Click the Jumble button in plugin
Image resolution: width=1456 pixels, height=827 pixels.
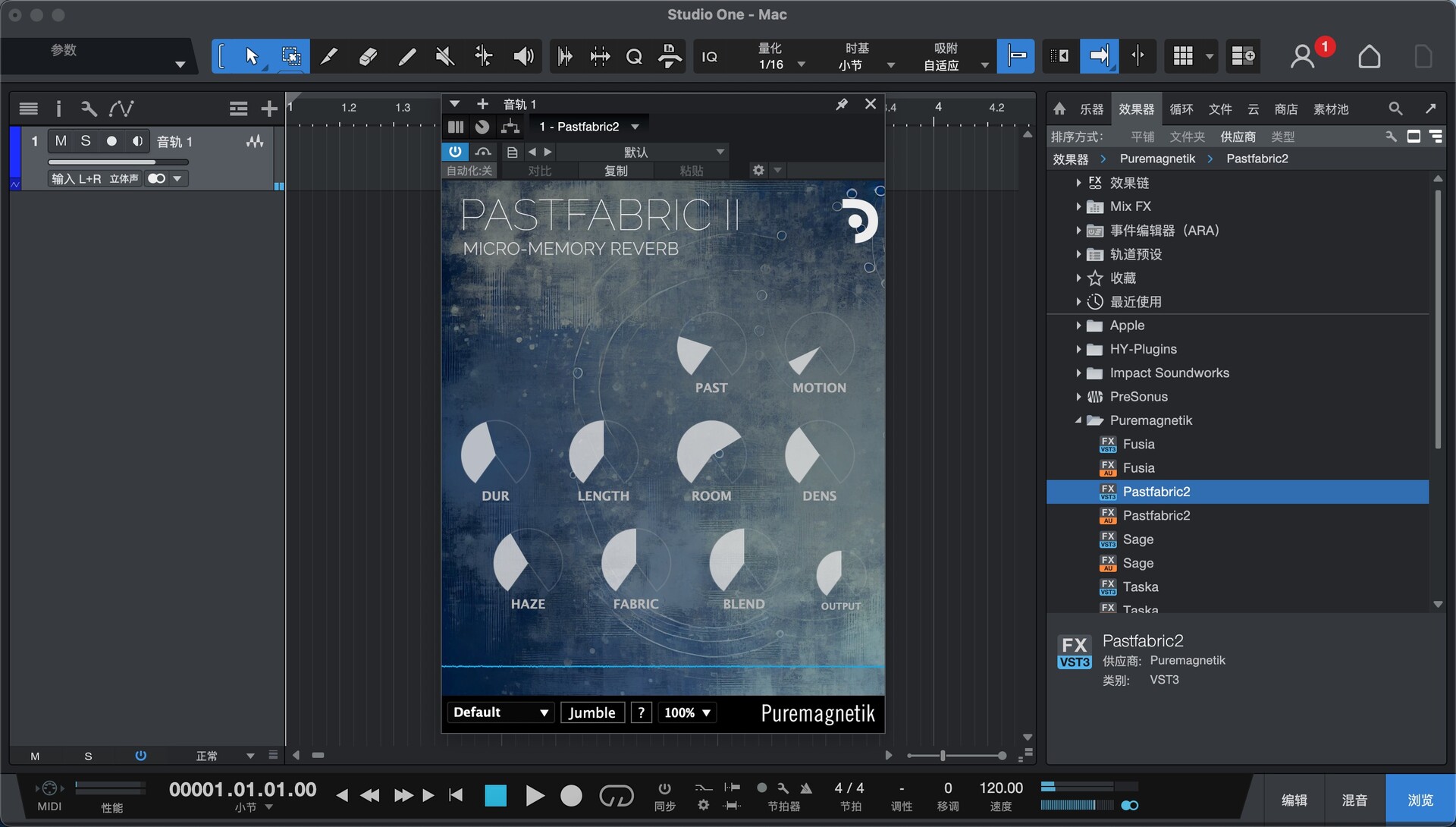pyautogui.click(x=592, y=712)
